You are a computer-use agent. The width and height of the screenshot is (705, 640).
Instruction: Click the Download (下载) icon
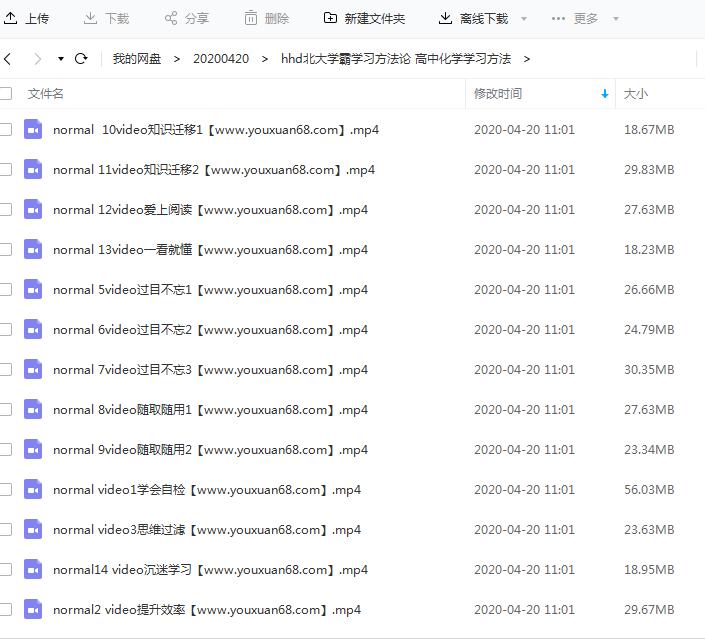pos(90,18)
